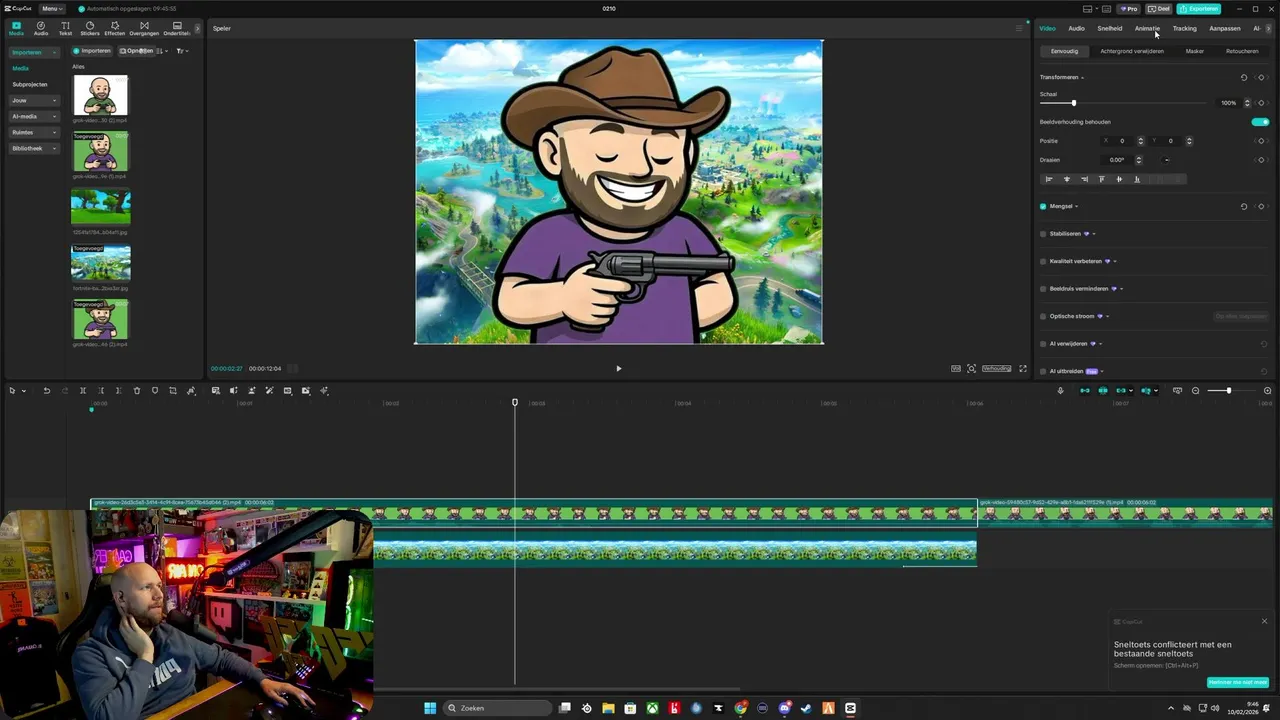Expand the Bibliotheek sidebar section
This screenshot has width=1280, height=720.
point(33,148)
